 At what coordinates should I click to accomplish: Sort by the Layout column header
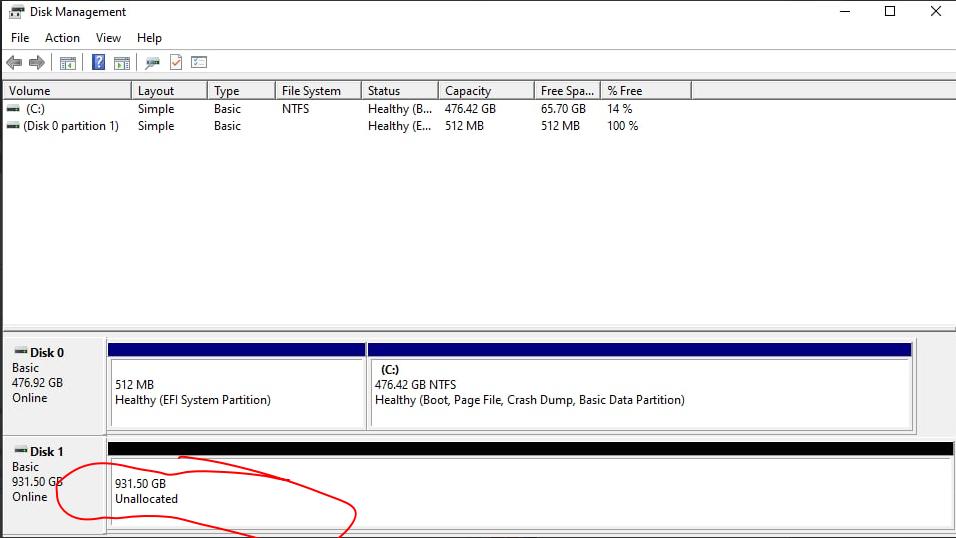click(169, 90)
